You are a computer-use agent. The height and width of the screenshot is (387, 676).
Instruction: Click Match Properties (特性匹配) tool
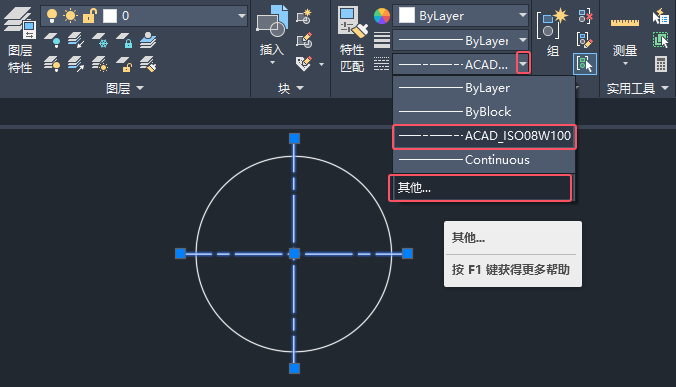point(352,40)
